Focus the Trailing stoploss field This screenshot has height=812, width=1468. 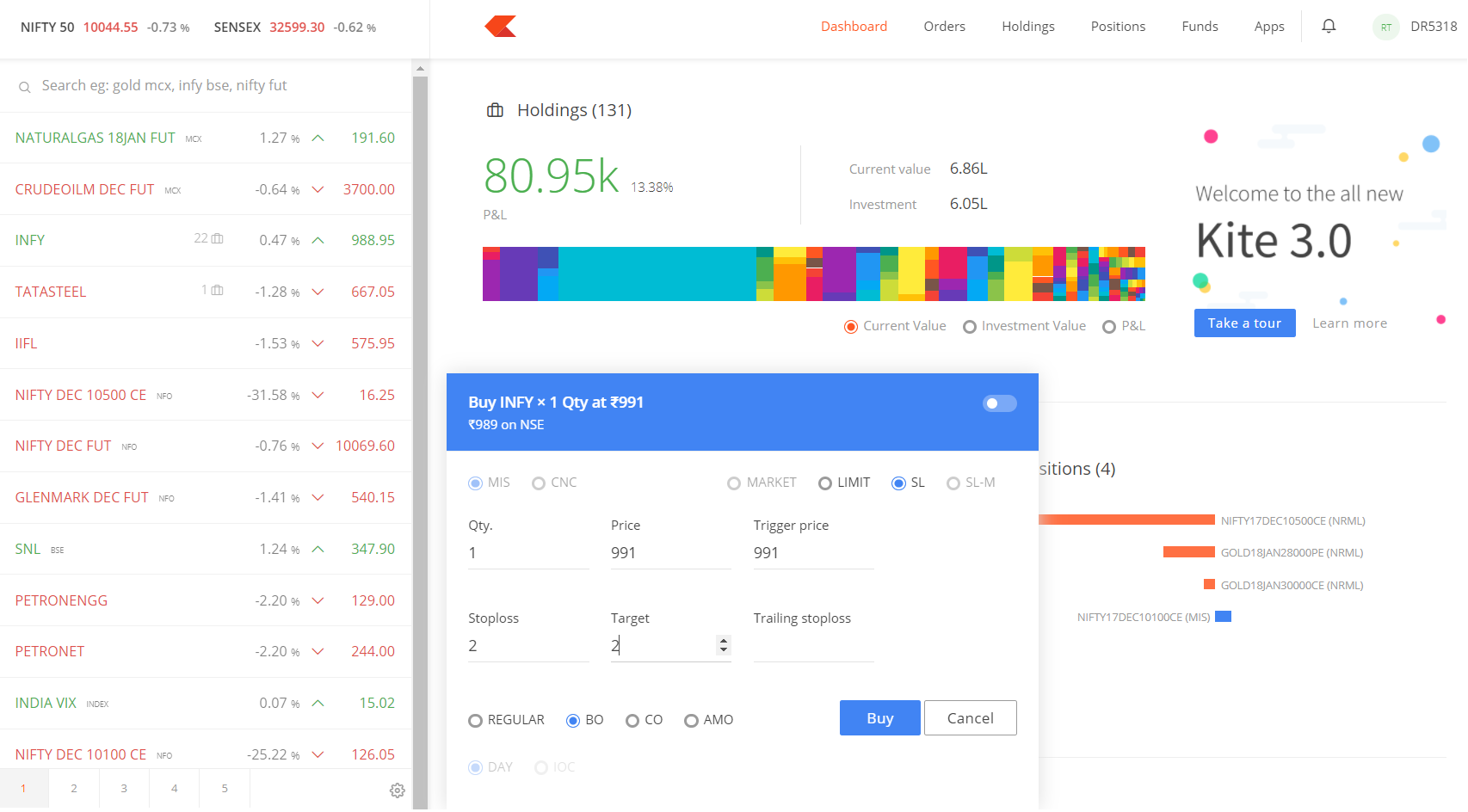coord(814,646)
